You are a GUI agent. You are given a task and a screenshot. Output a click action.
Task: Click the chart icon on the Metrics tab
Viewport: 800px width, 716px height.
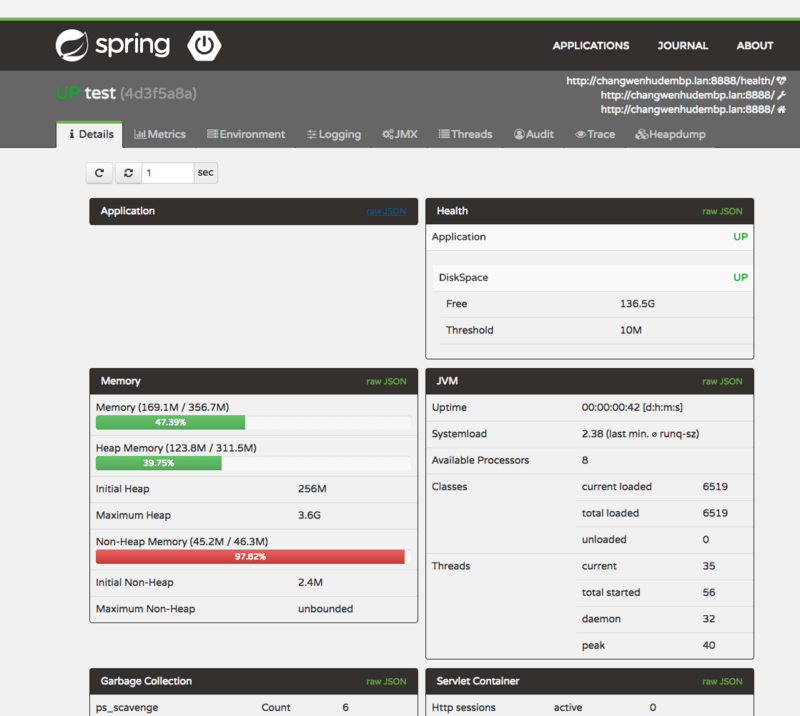click(x=140, y=134)
